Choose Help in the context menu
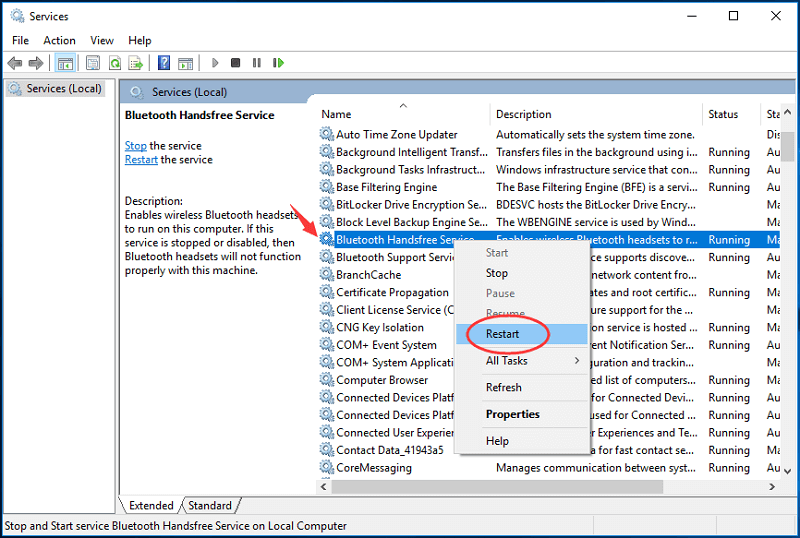Image resolution: width=800 pixels, height=538 pixels. click(x=521, y=441)
